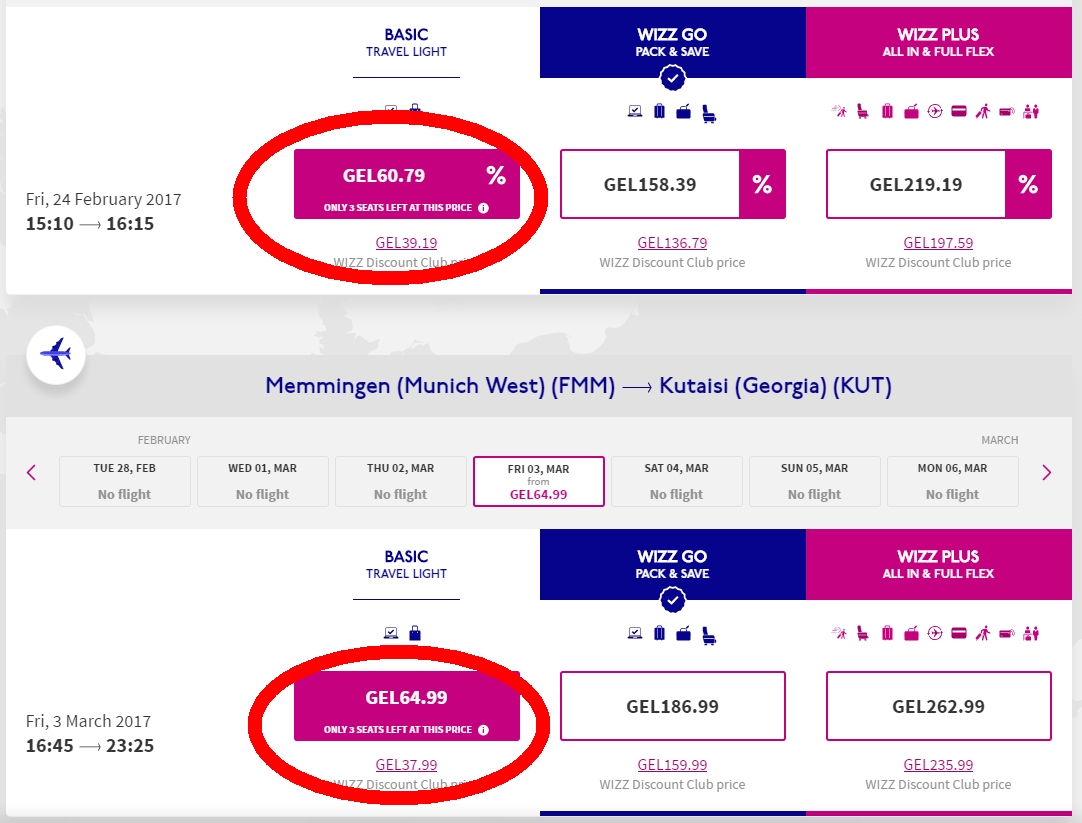Click online check-in laptop icon under bottom WIZZ GO

tap(634, 633)
